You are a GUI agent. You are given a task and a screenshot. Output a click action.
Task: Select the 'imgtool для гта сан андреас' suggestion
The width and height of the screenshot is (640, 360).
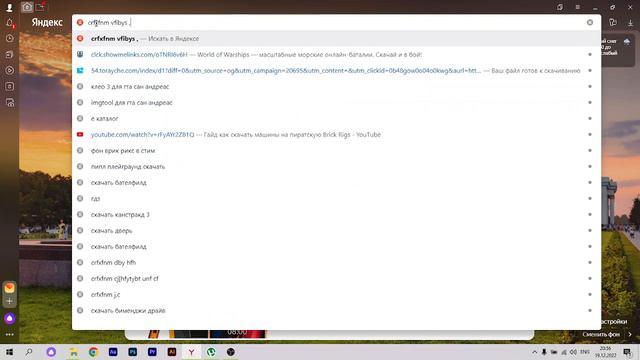[x=336, y=102]
